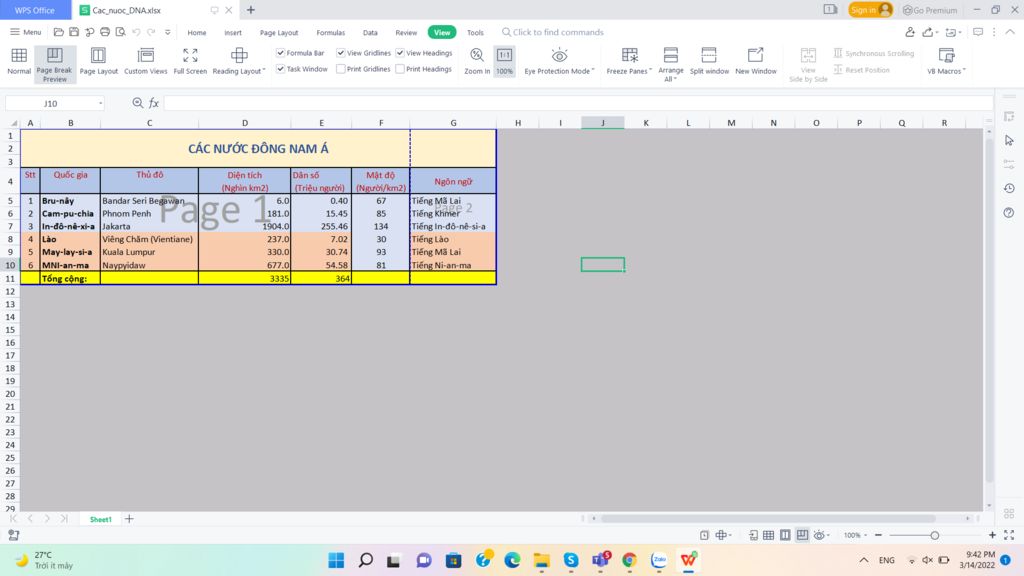The width and height of the screenshot is (1024, 576).
Task: Open the Formulas tab
Action: click(x=330, y=33)
